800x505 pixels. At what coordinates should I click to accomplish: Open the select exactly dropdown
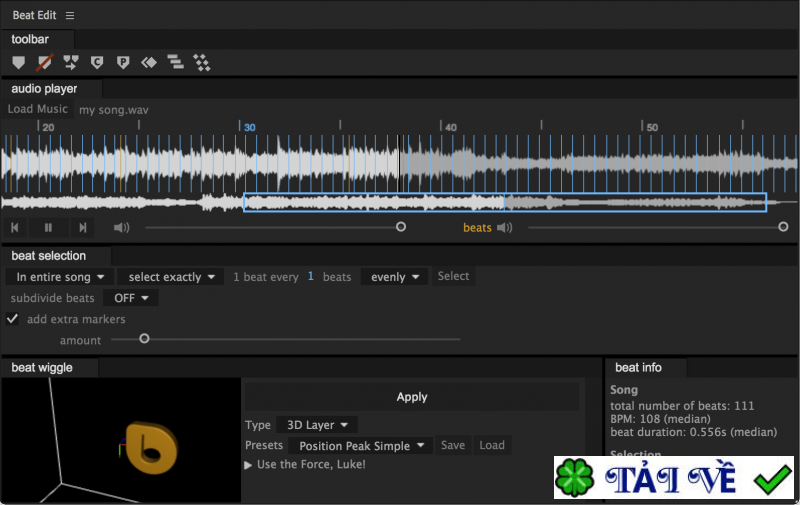pos(171,277)
